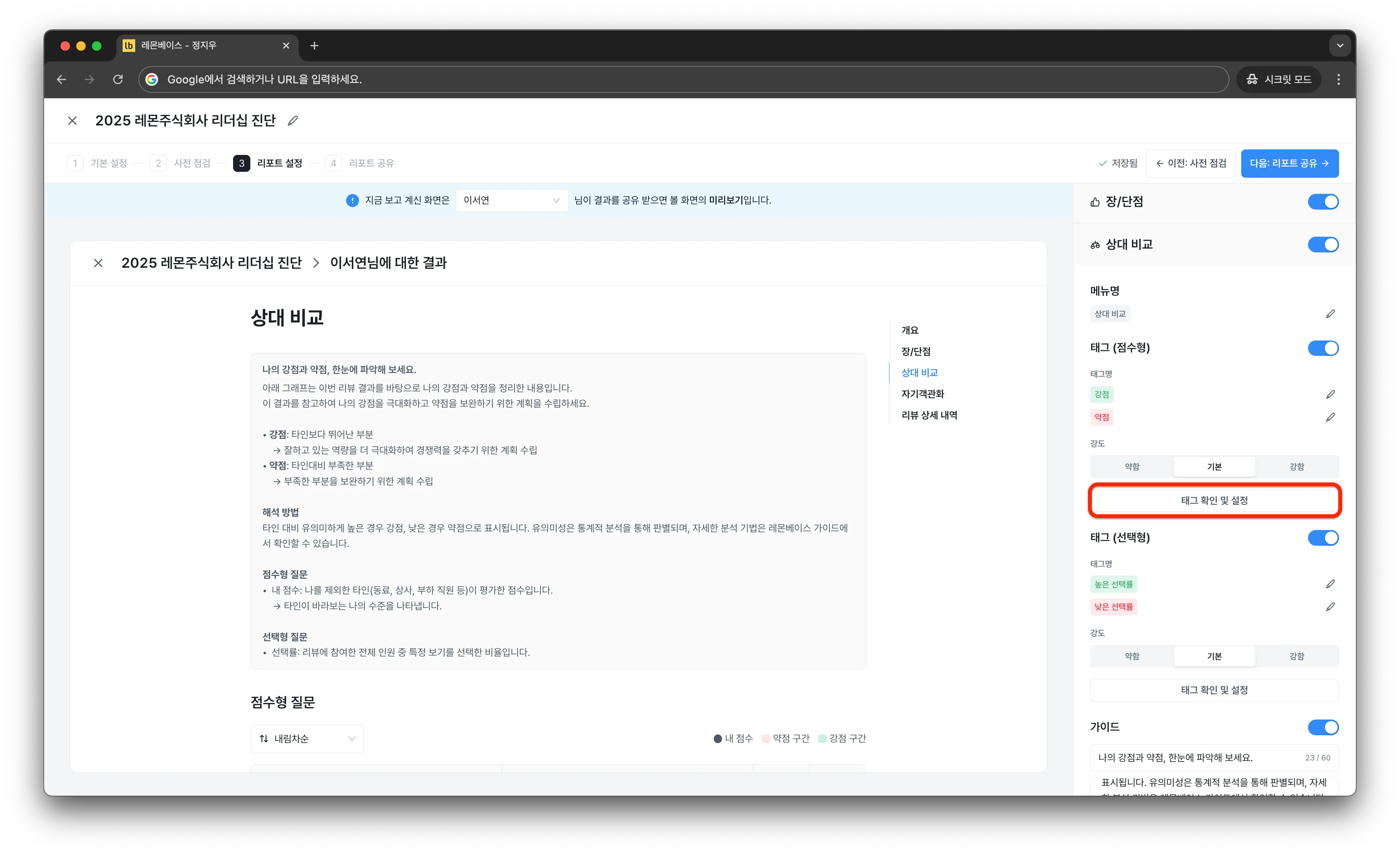Go to step 2 사전 점검
Image resolution: width=1400 pixels, height=854 pixels.
[x=180, y=163]
